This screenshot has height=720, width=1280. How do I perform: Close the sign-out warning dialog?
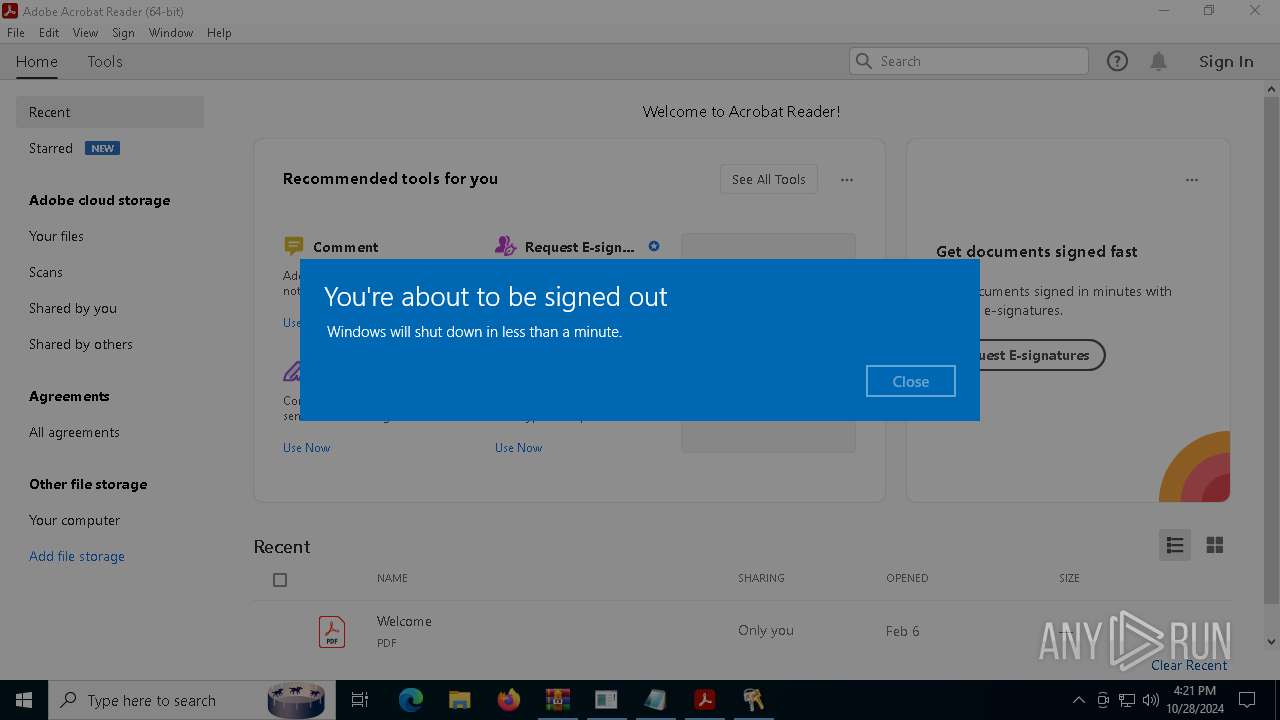pyautogui.click(x=911, y=381)
